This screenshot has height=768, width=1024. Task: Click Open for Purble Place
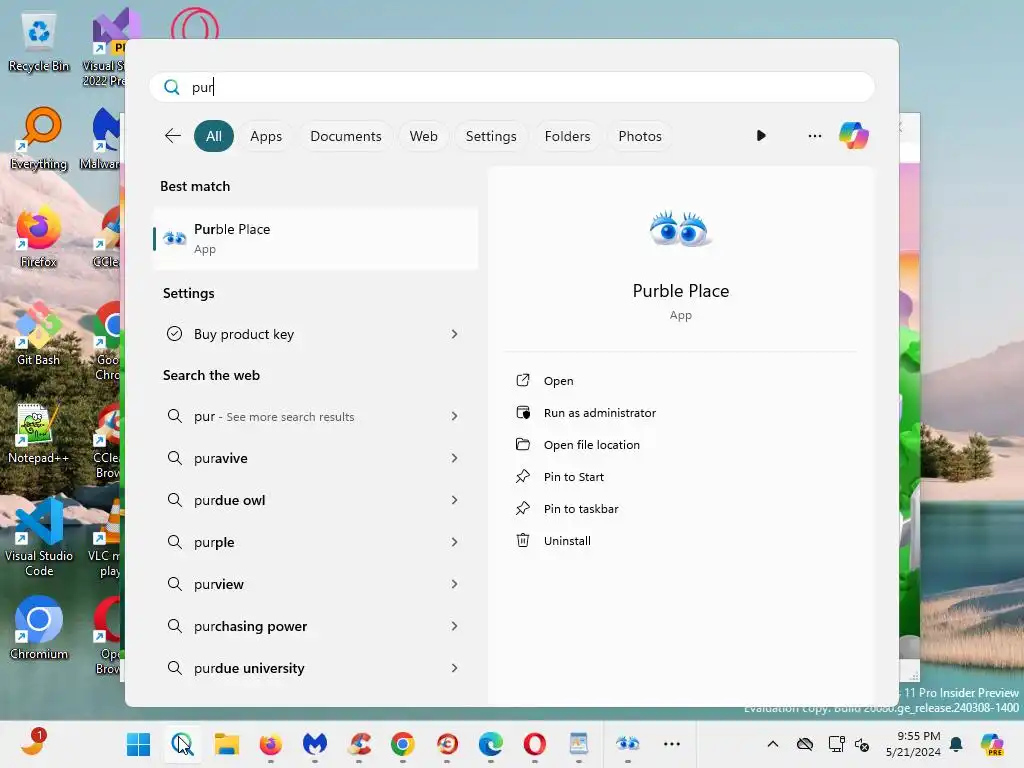coord(558,381)
